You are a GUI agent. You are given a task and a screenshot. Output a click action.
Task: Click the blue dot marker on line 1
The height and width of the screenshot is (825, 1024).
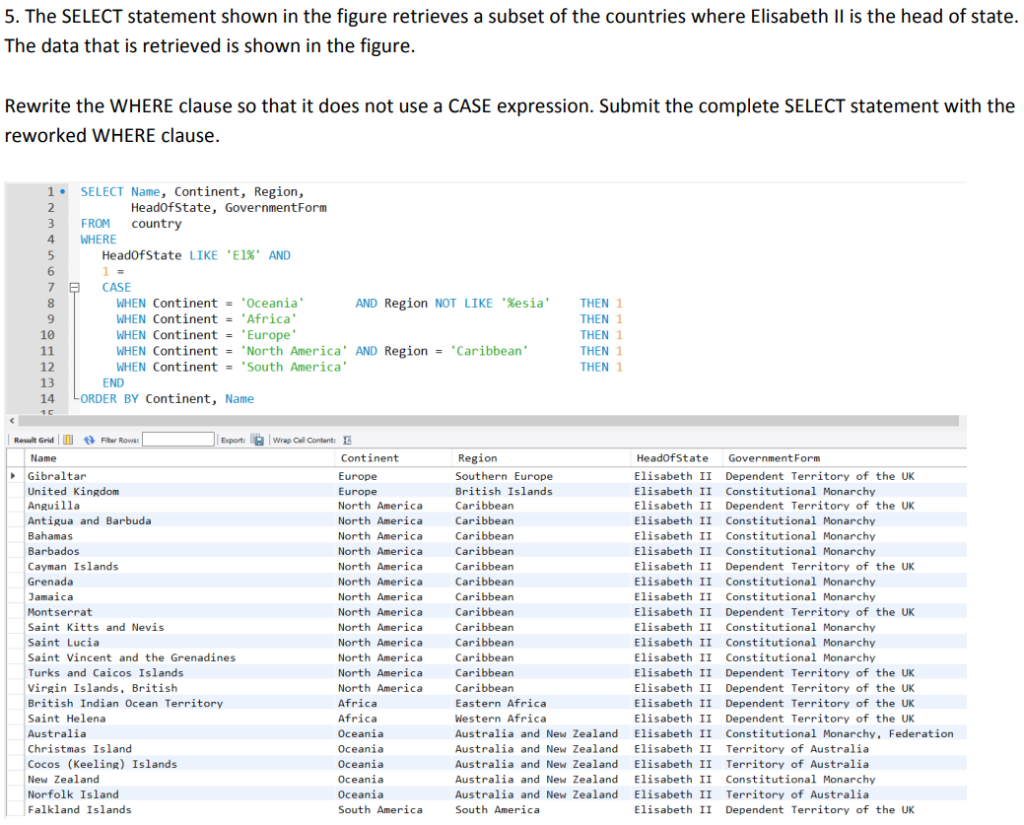62,191
